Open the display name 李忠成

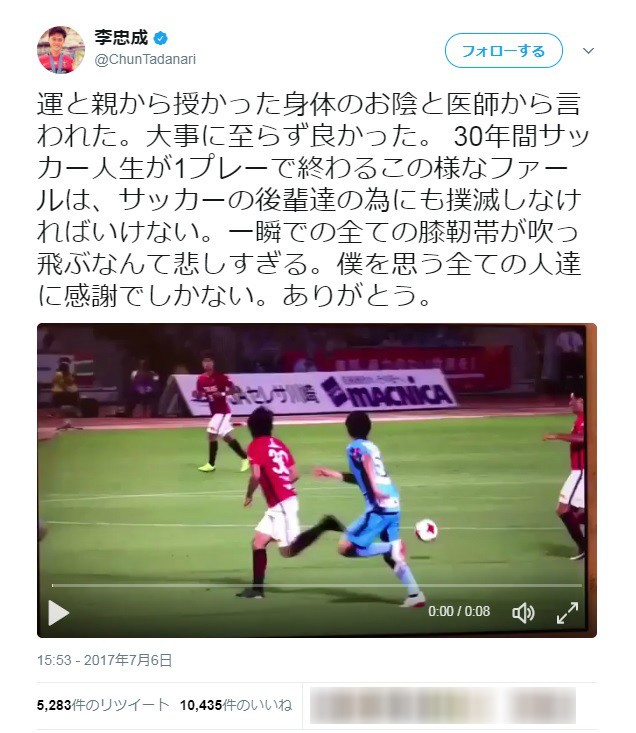click(121, 37)
